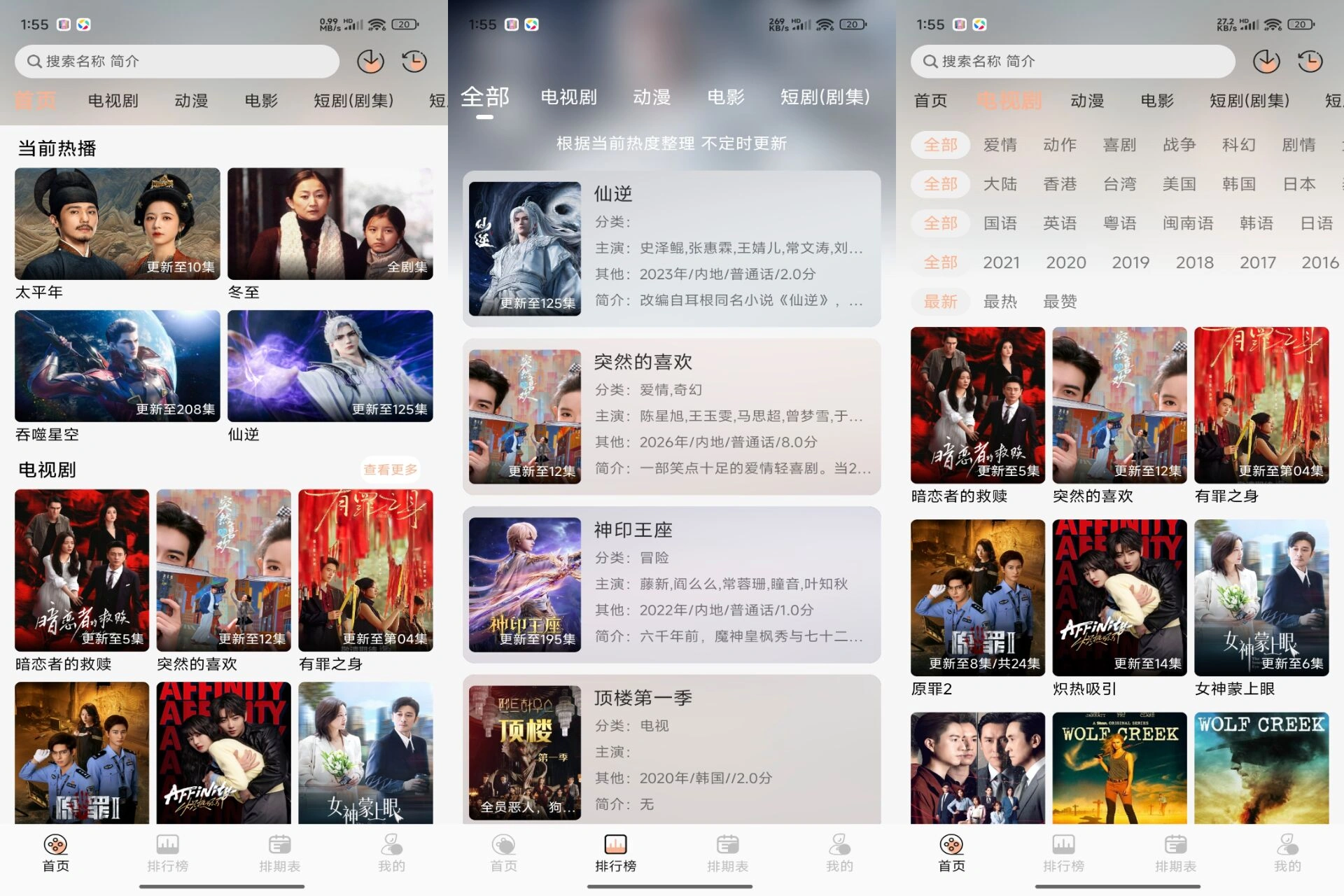Open viewing history with the clock icon
Screen dimensions: 1344x896
(414, 61)
